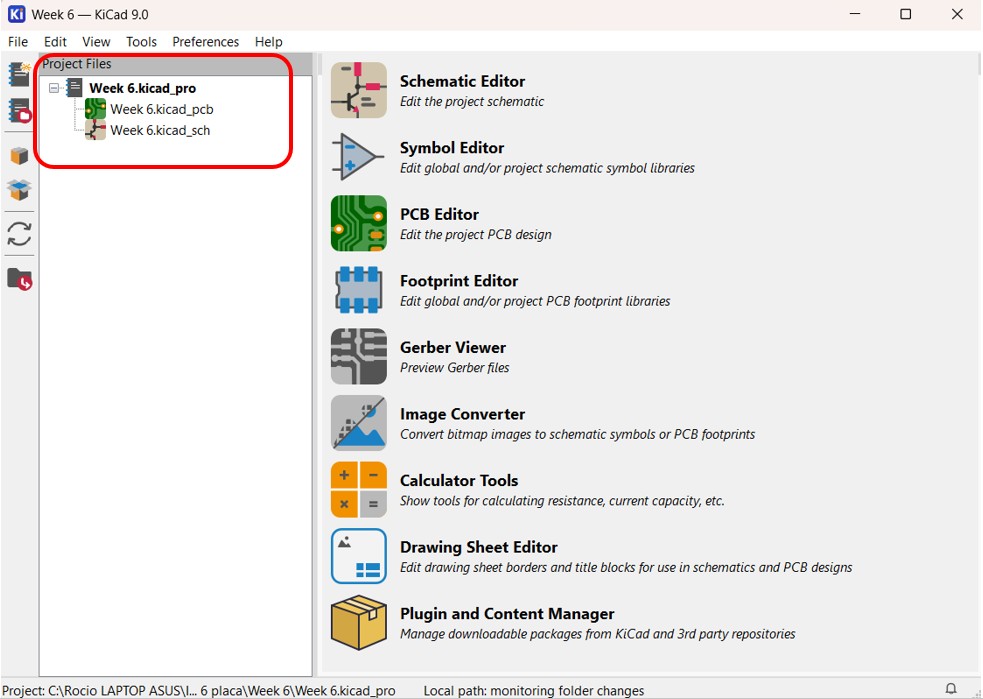Image resolution: width=983 pixels, height=699 pixels.
Task: Open Plugin and Content Manager box icon
Action: click(359, 623)
